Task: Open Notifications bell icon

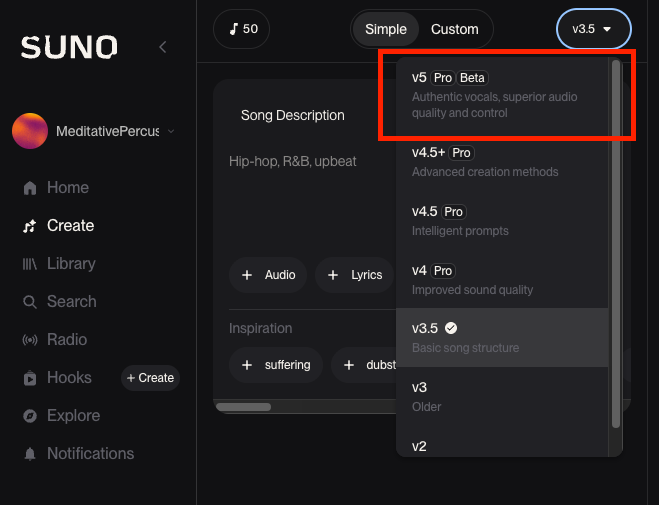Action: tap(30, 454)
